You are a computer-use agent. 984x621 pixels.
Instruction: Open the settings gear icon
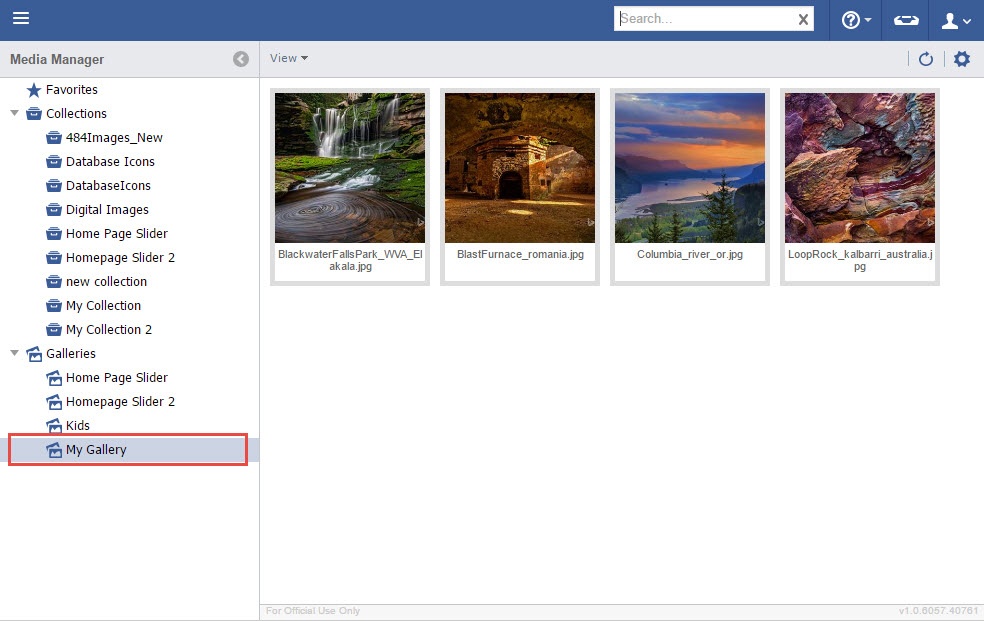point(962,59)
